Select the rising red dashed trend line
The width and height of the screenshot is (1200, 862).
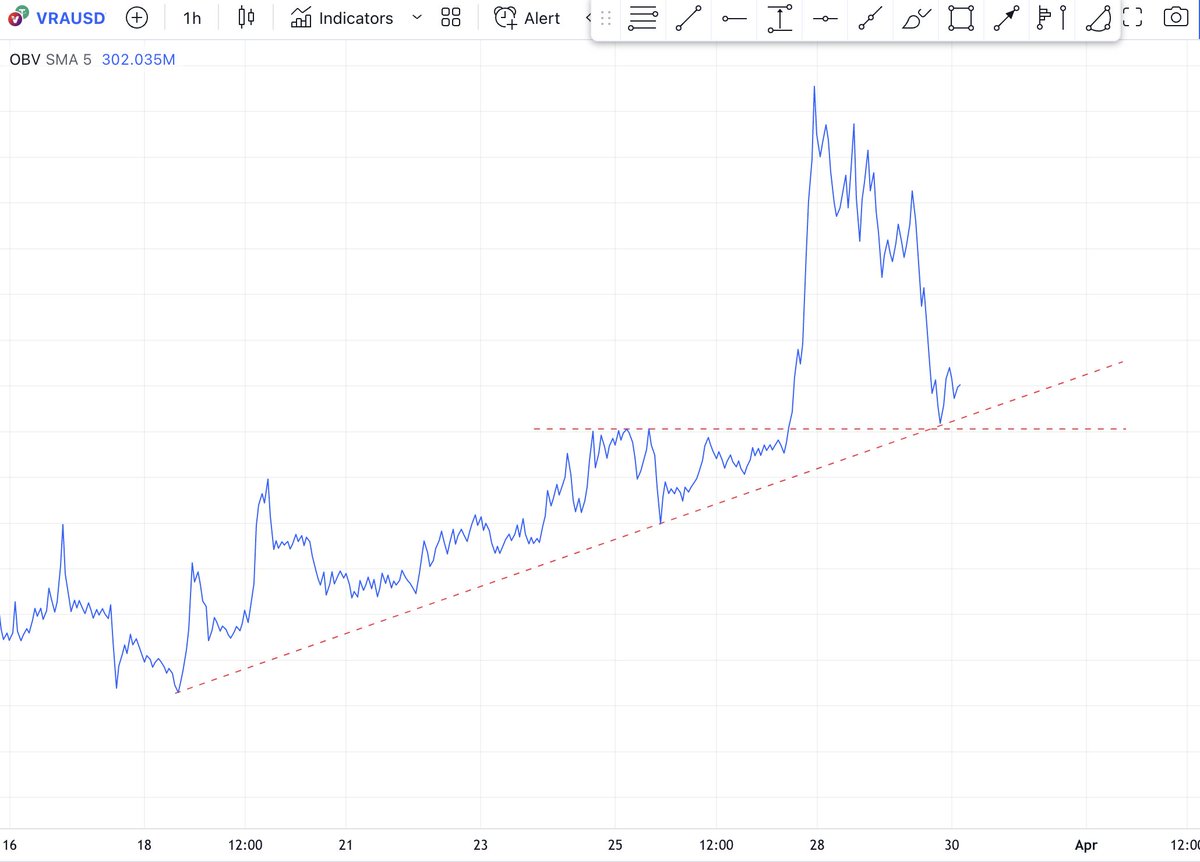(650, 526)
